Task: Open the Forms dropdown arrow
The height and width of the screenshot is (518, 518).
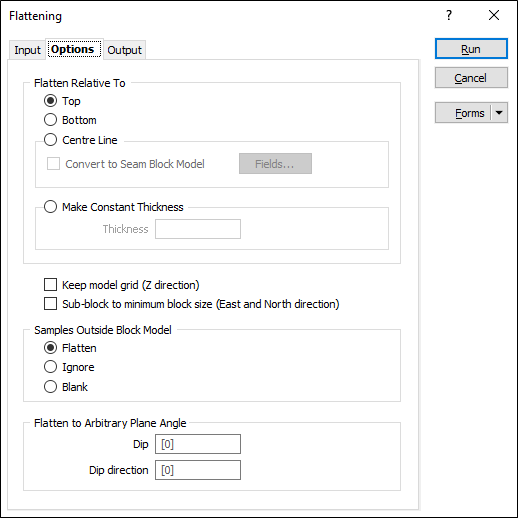Action: coord(499,113)
